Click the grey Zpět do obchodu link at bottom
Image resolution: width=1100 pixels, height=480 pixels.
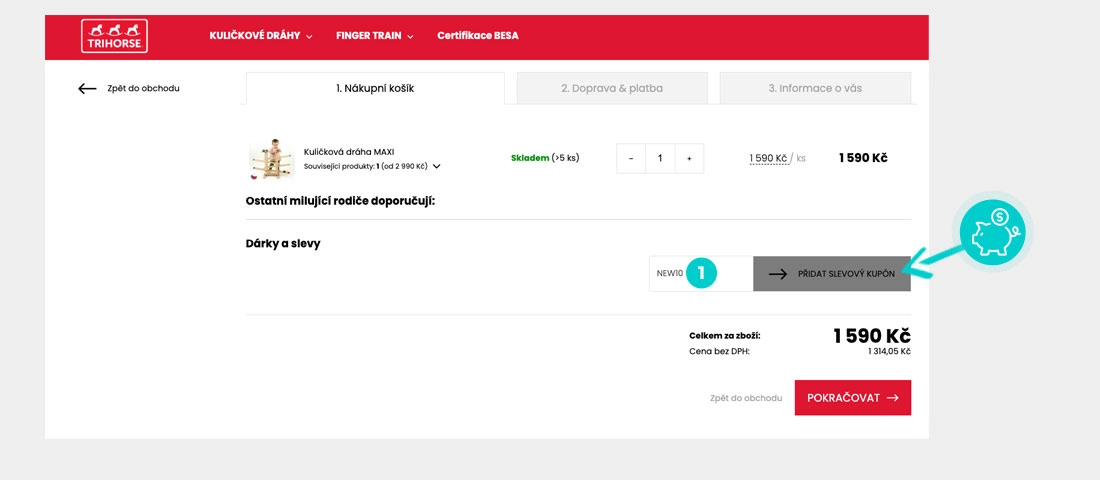pos(746,398)
